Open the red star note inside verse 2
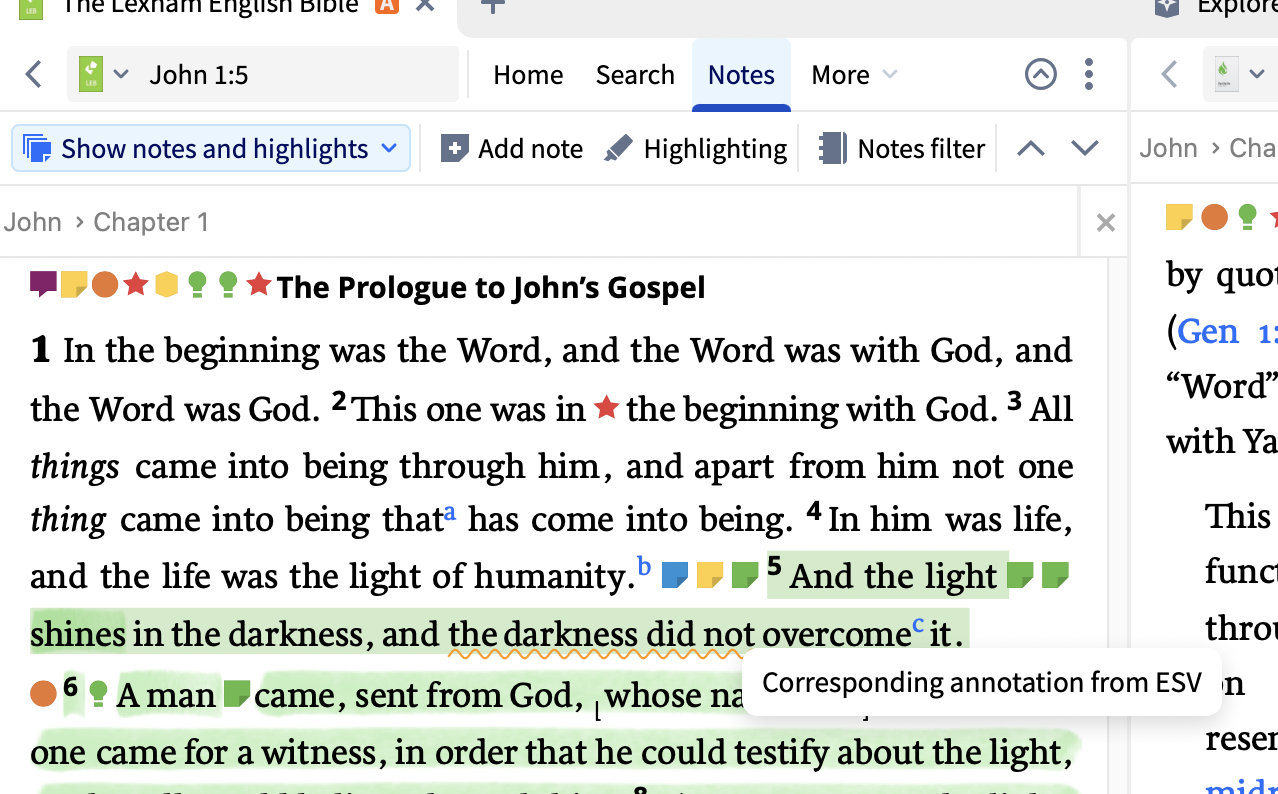The height and width of the screenshot is (794, 1278). (x=606, y=407)
